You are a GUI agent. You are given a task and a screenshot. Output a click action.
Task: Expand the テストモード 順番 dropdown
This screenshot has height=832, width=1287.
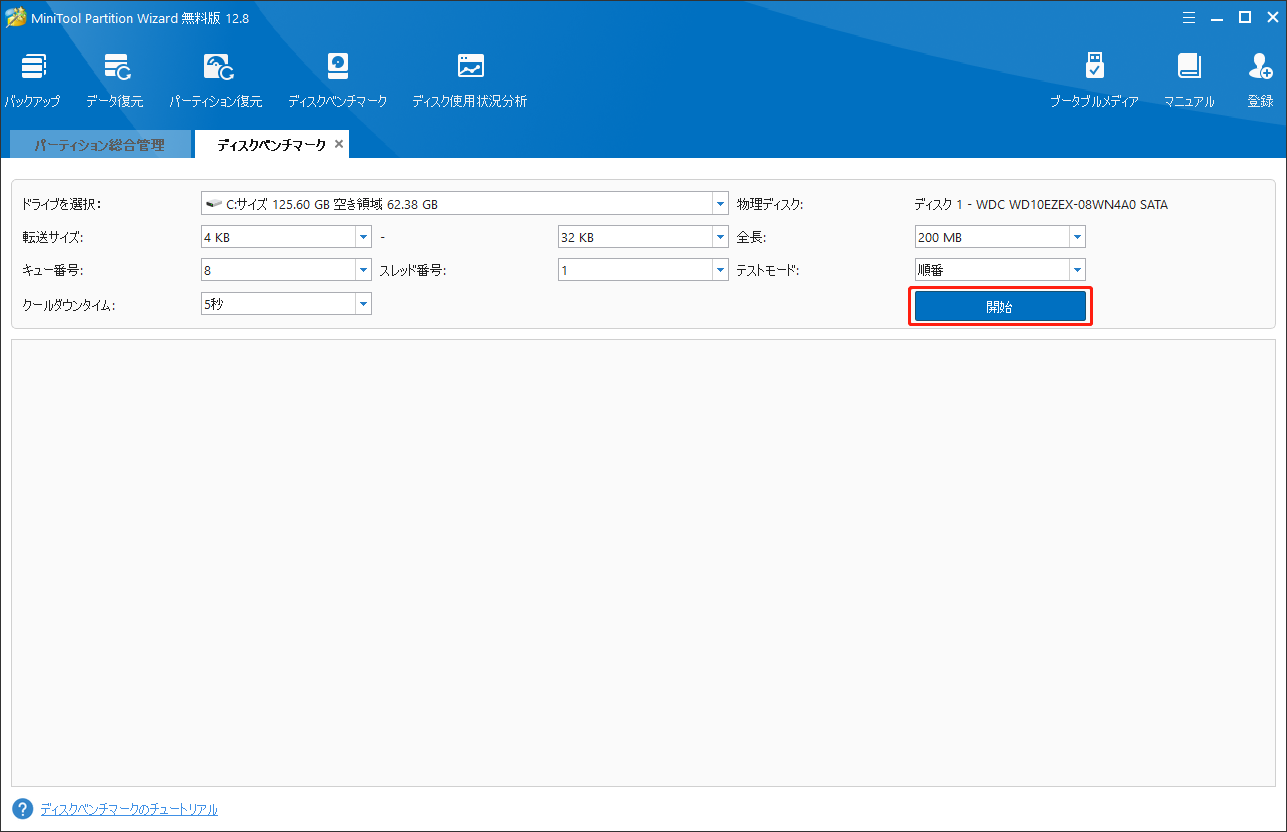click(x=1077, y=270)
